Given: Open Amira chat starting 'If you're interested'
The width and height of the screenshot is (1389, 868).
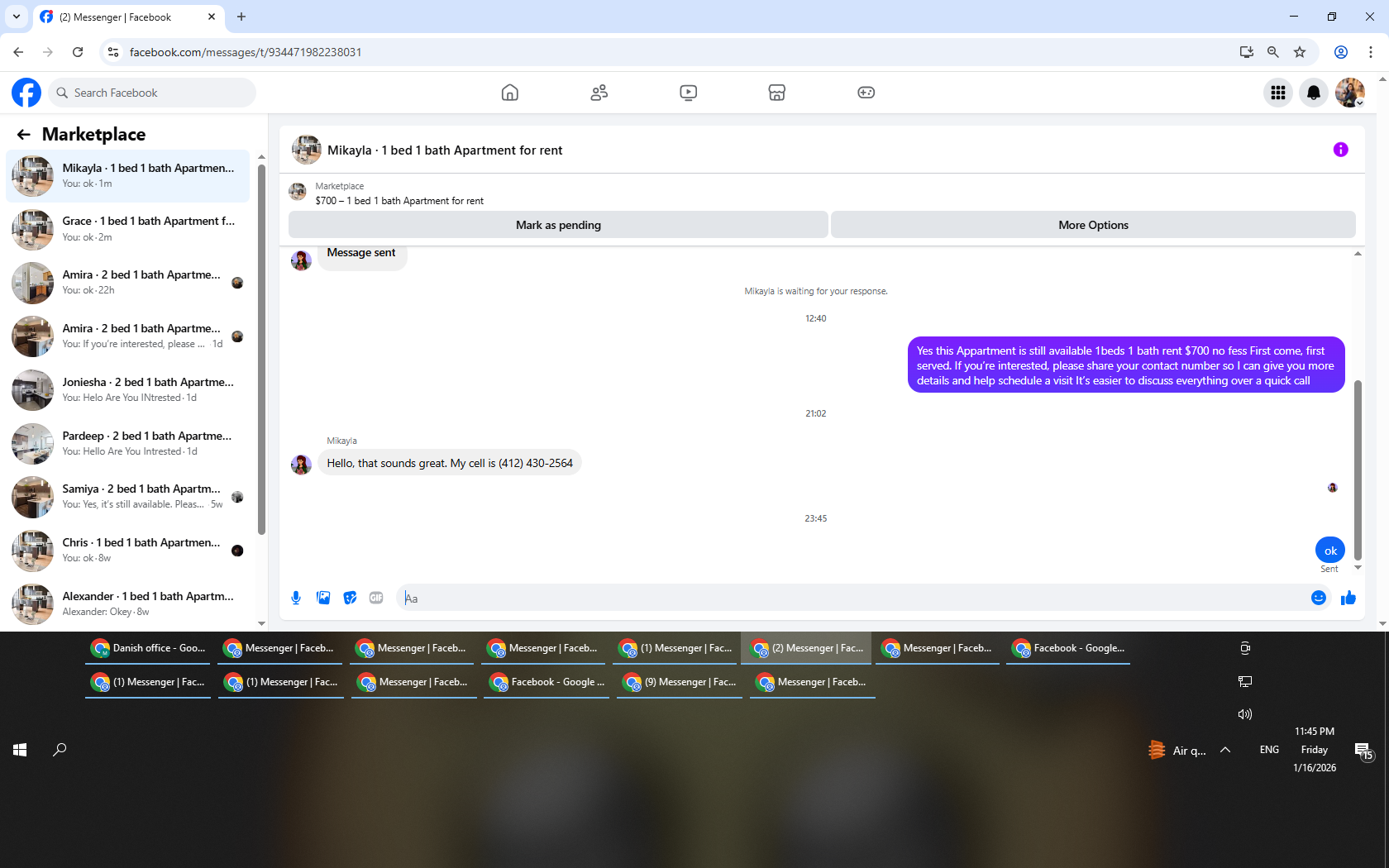Looking at the screenshot, I should 127,336.
